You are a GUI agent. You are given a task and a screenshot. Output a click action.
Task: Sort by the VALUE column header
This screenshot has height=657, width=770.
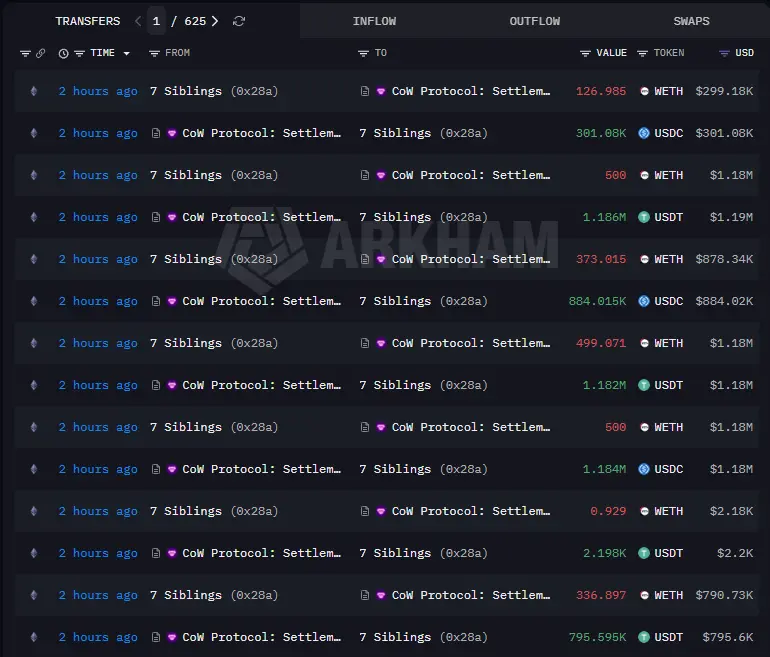tap(611, 53)
